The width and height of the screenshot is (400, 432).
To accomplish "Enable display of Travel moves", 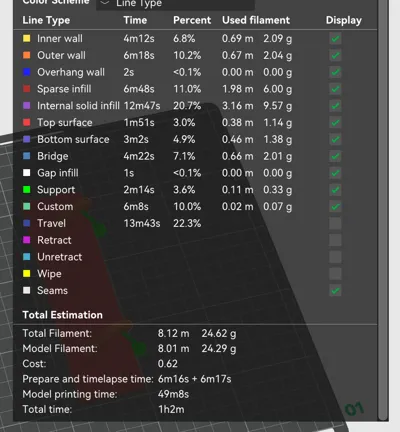I will 335,223.
